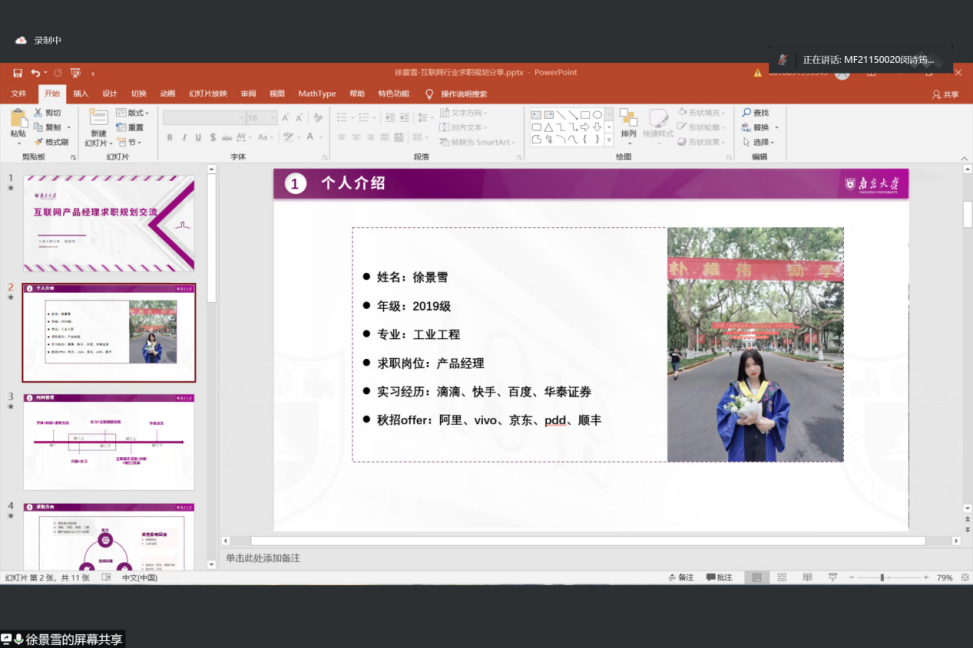The height and width of the screenshot is (648, 973).
Task: Click the Save icon in quick access toolbar
Action: (17, 73)
